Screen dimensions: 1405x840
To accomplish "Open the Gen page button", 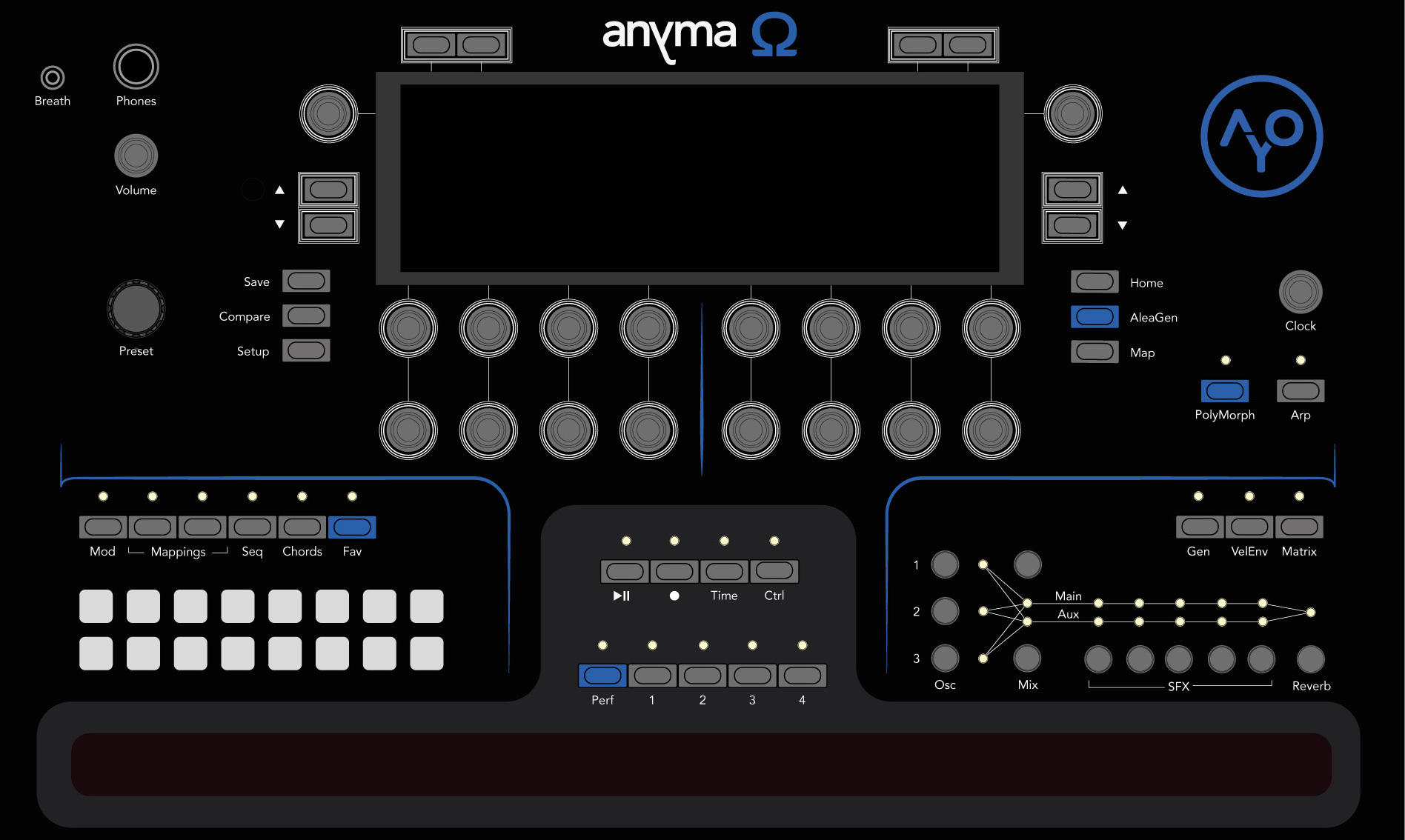I will pyautogui.click(x=1200, y=527).
